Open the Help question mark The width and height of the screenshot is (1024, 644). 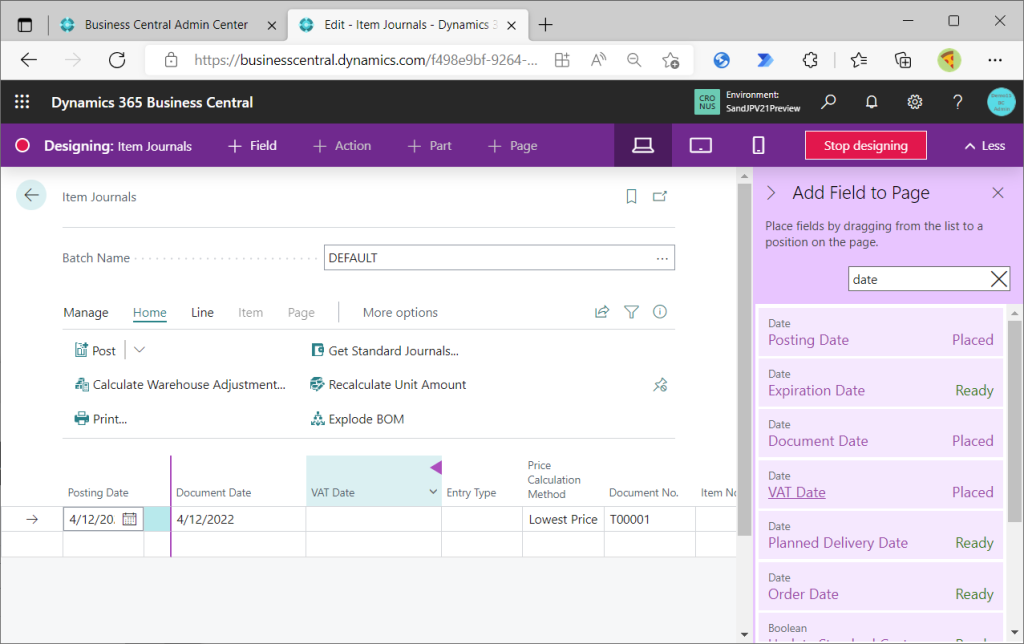pos(957,102)
